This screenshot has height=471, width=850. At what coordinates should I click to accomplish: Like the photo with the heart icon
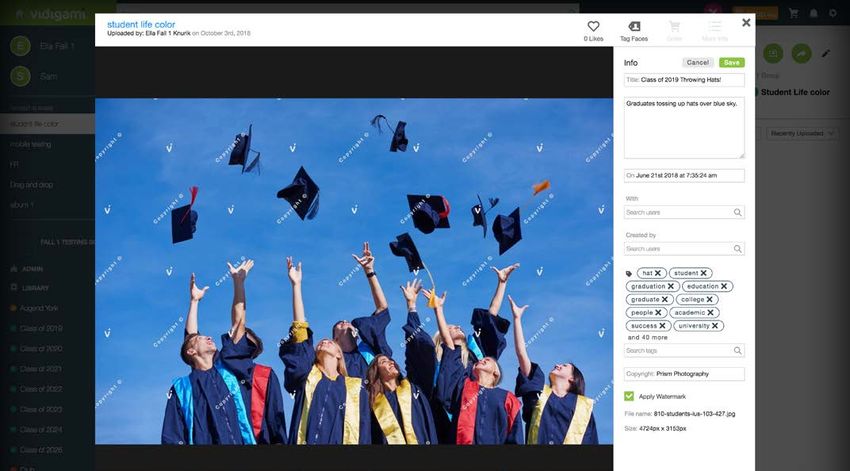(x=593, y=27)
